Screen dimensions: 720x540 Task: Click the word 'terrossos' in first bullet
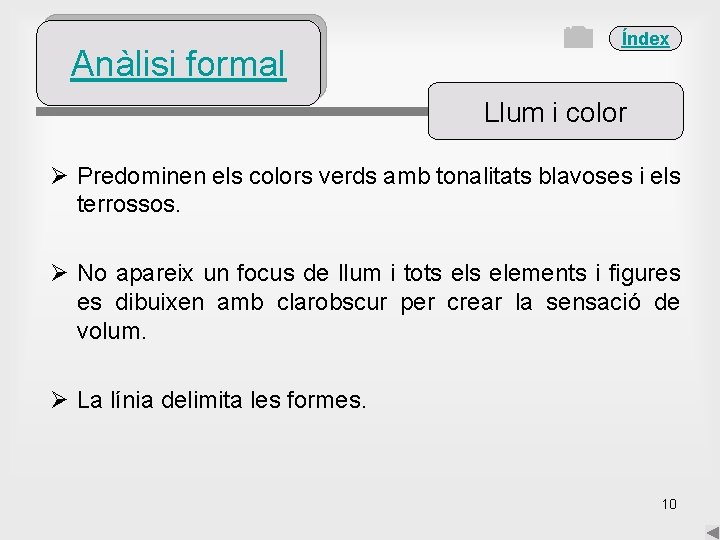(x=126, y=204)
